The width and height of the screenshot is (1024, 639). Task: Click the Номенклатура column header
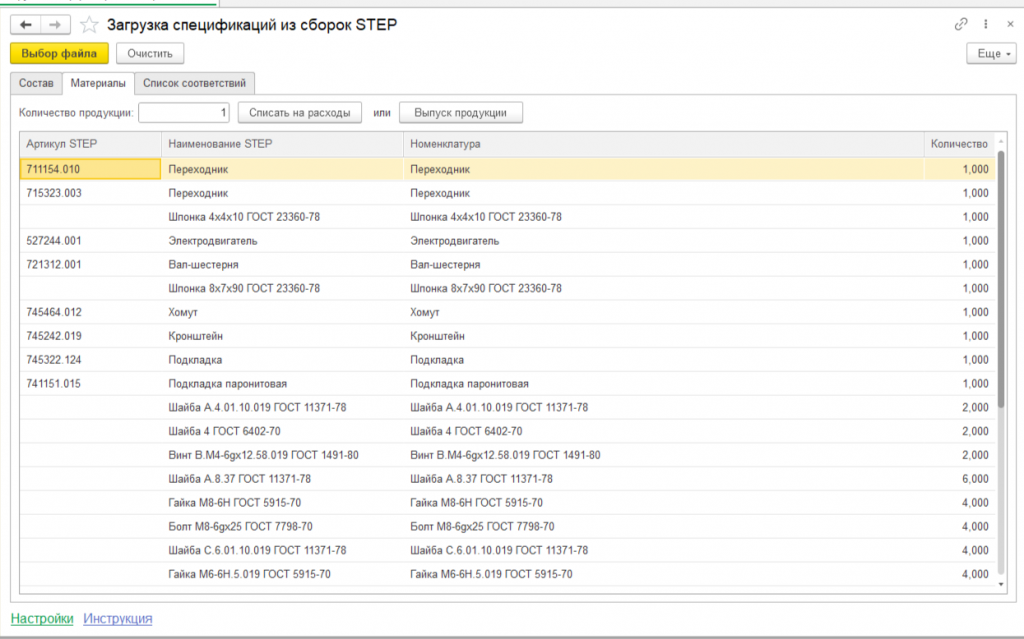[x=664, y=144]
